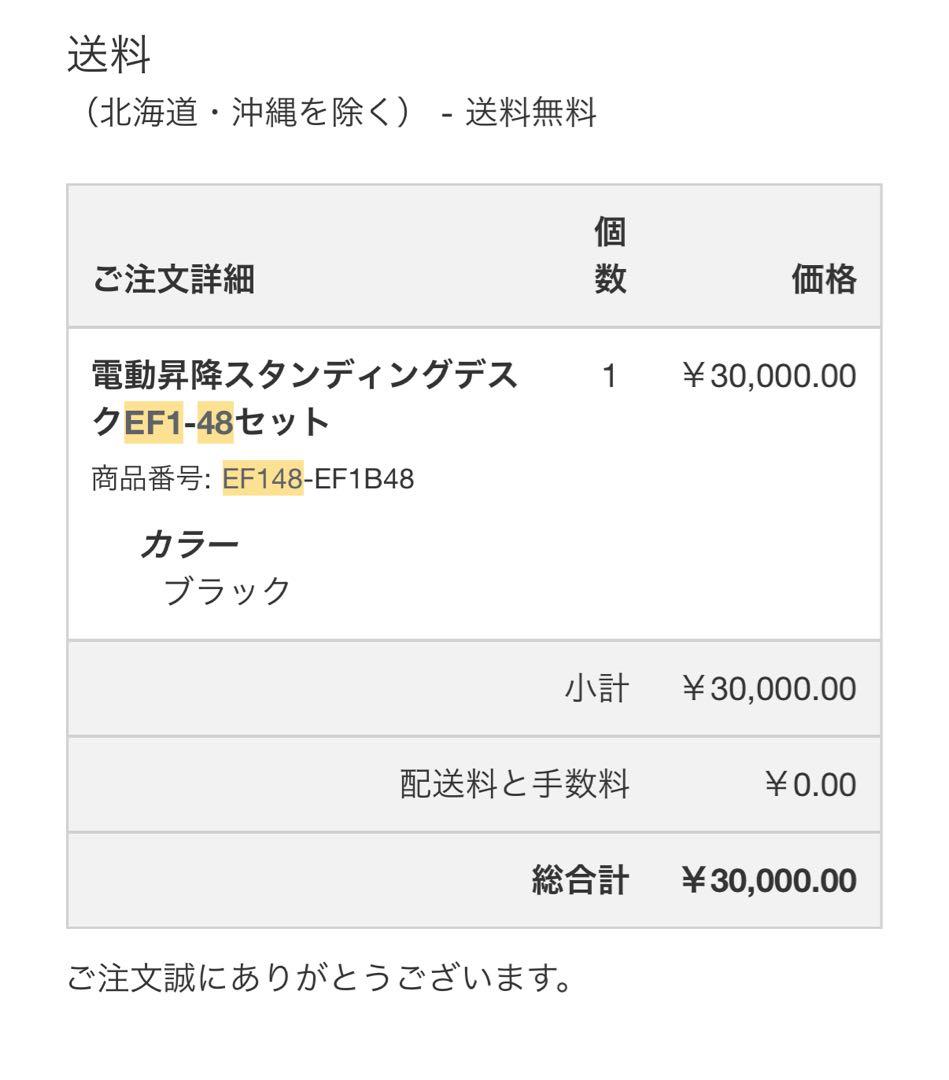
Task: Open the 電動昇降スタンディングデスク product name
Action: [305, 377]
